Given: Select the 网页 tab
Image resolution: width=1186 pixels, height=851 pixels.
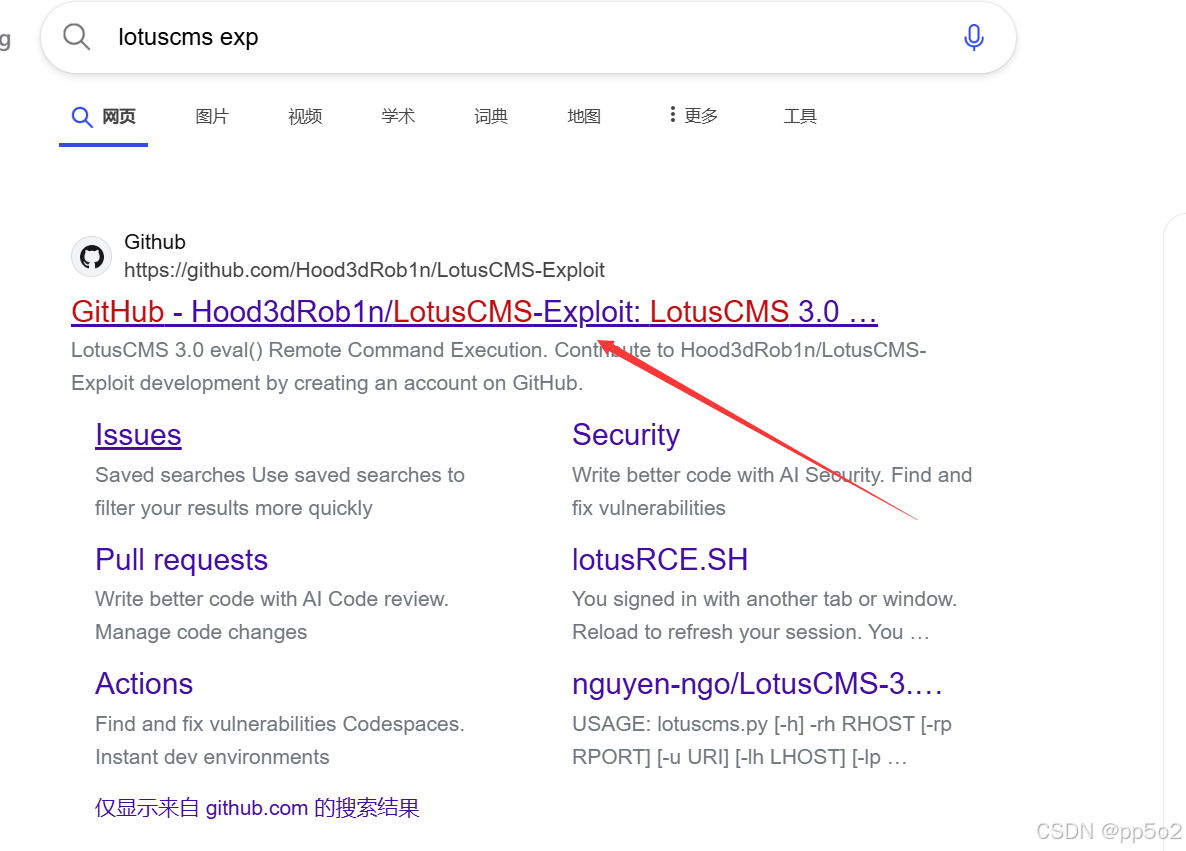Looking at the screenshot, I should 104,116.
